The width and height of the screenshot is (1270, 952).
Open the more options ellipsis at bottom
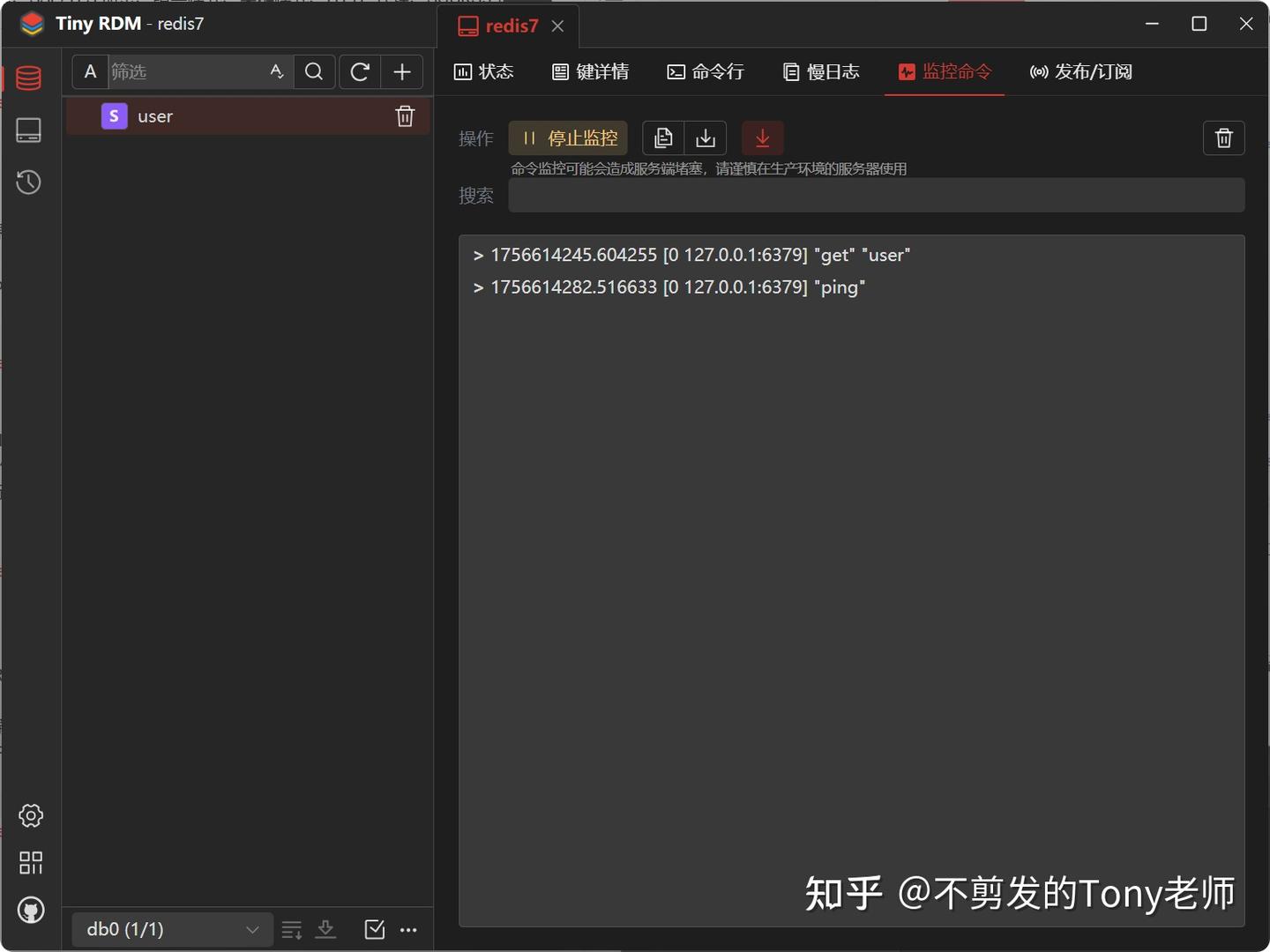[x=408, y=929]
